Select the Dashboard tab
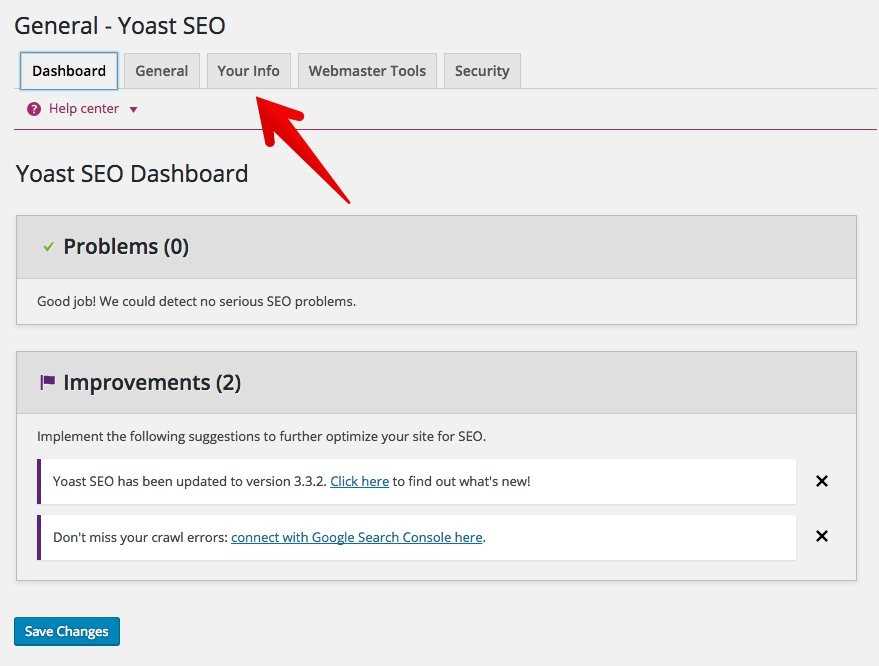 coord(68,70)
